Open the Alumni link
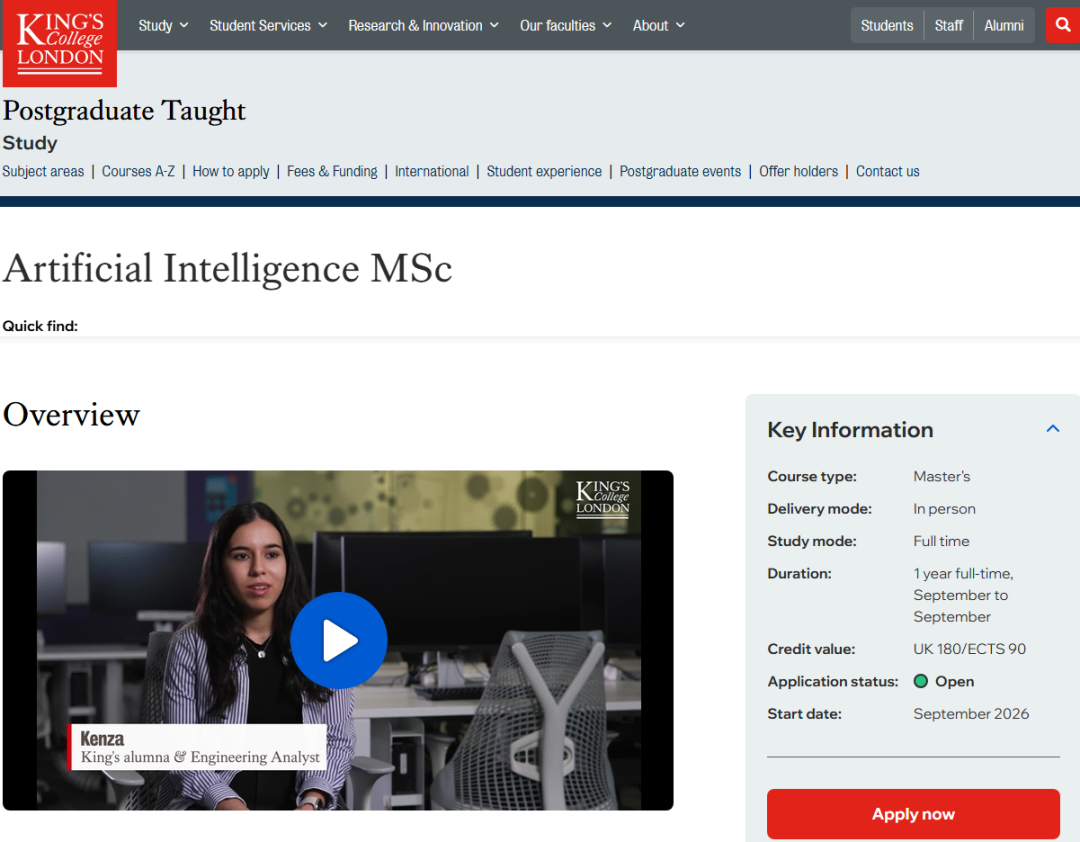1080x842 pixels. click(1004, 25)
